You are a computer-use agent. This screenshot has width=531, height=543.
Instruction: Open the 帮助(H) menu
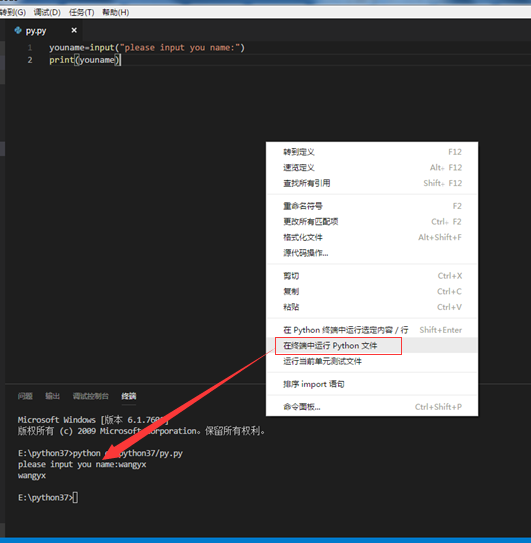click(x=115, y=12)
